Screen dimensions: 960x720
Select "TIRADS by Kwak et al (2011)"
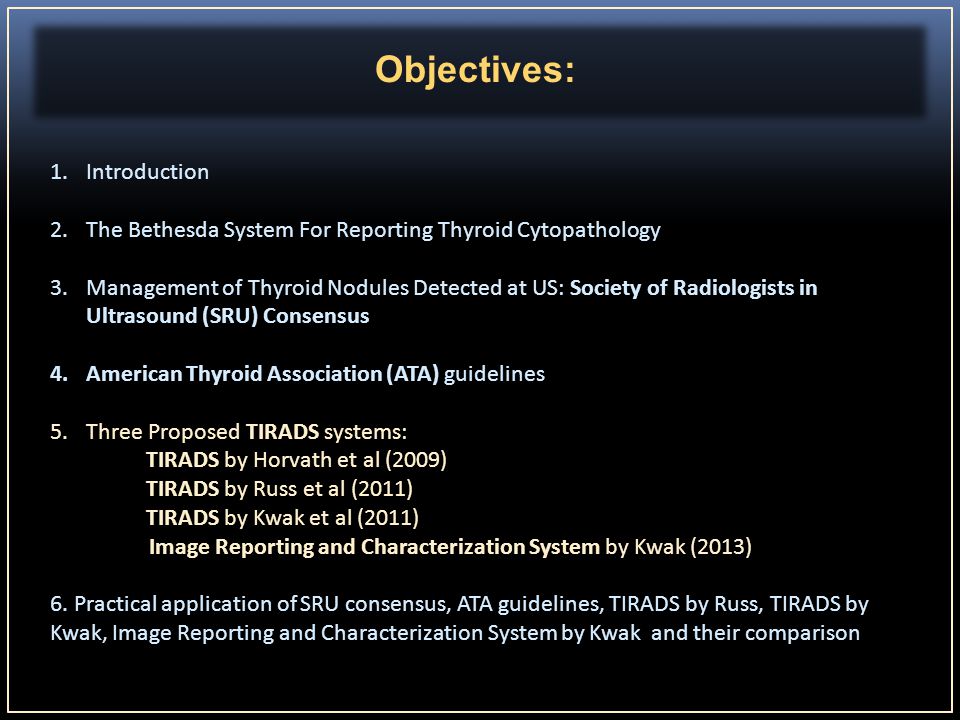tap(282, 518)
